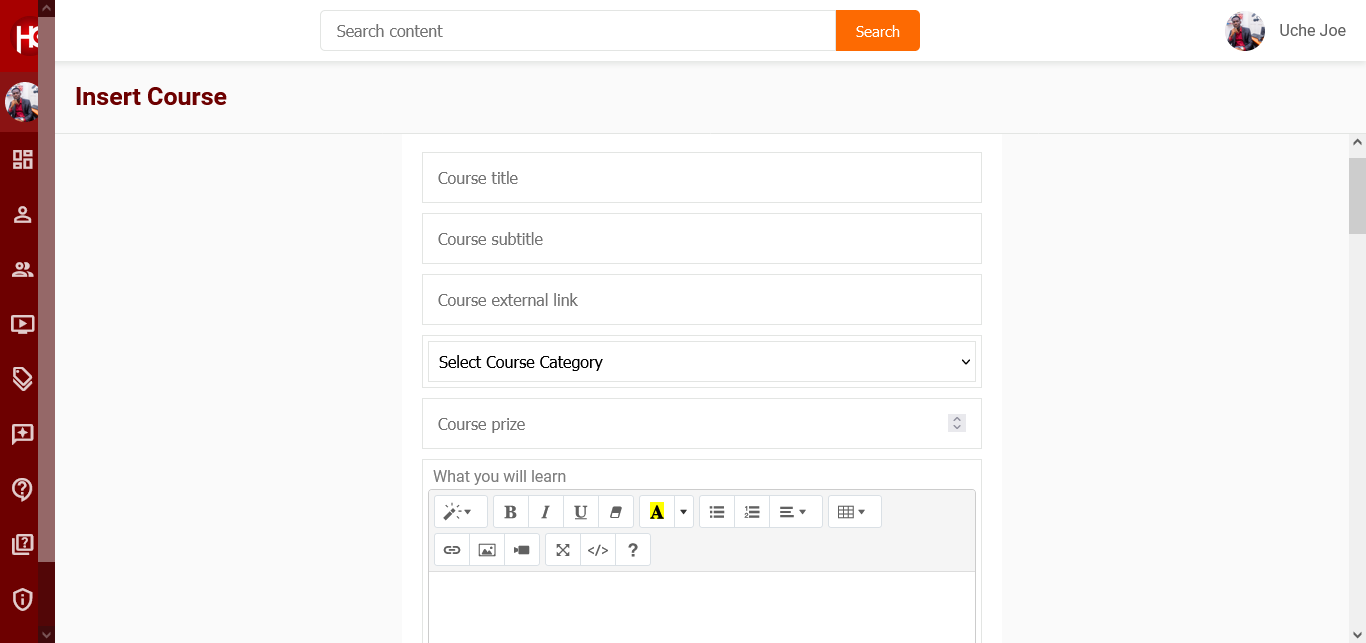Open the Select Course Category dropdown
Image resolution: width=1366 pixels, height=643 pixels.
click(x=701, y=362)
